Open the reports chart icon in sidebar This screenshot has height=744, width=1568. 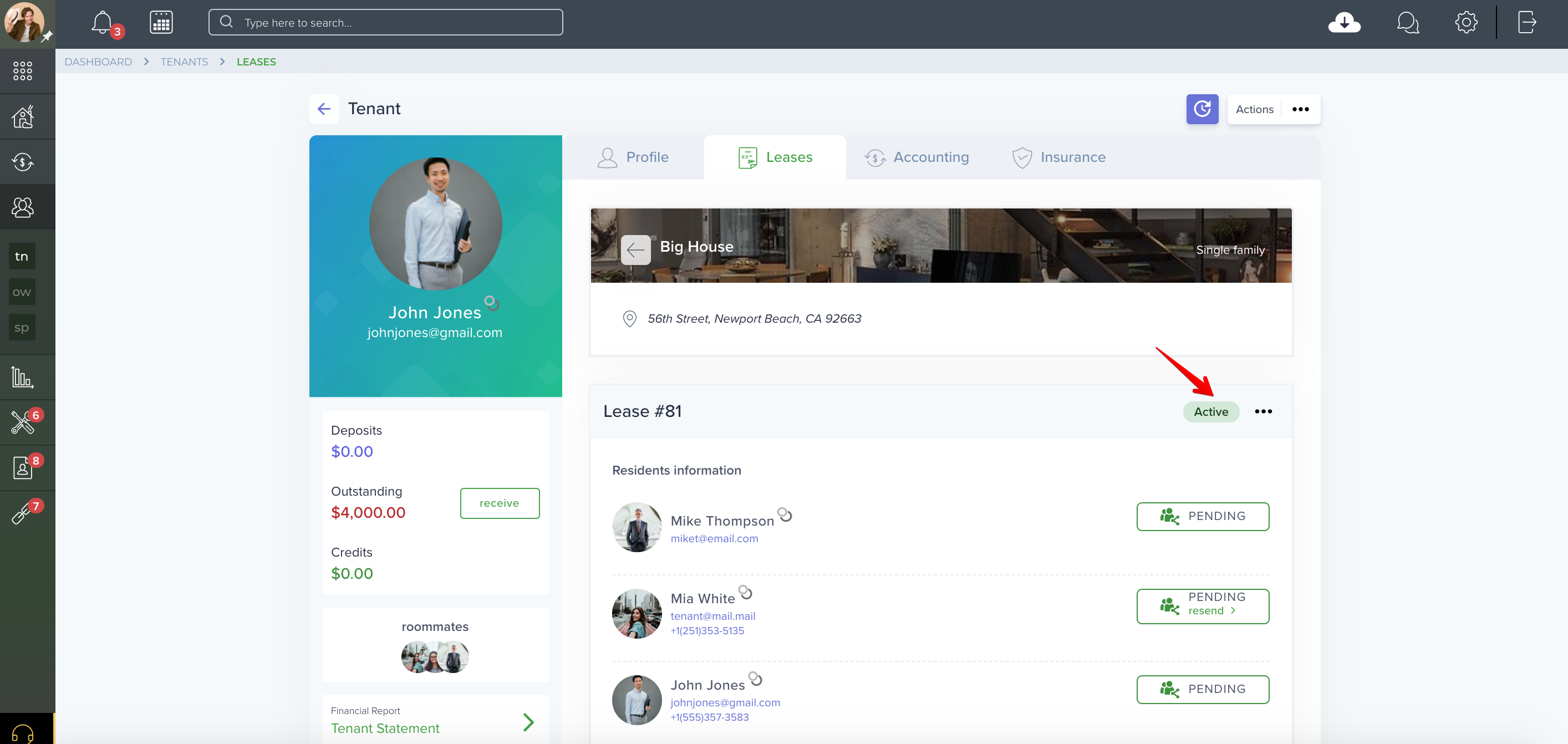coord(23,378)
